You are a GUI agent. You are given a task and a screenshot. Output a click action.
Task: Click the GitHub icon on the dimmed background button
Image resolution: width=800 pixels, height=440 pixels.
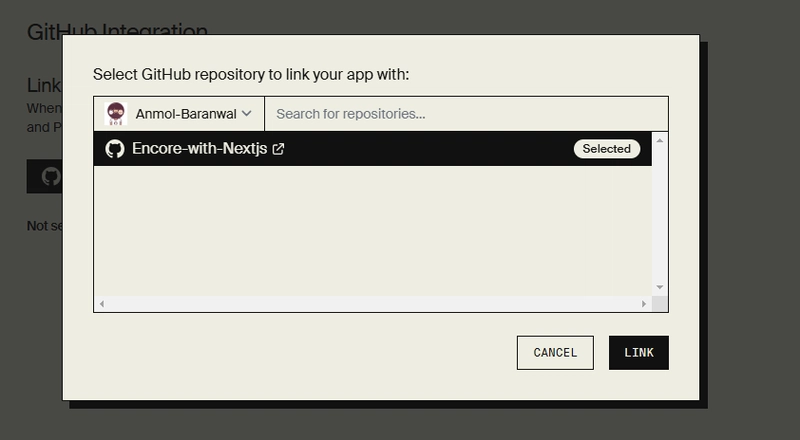click(x=51, y=177)
